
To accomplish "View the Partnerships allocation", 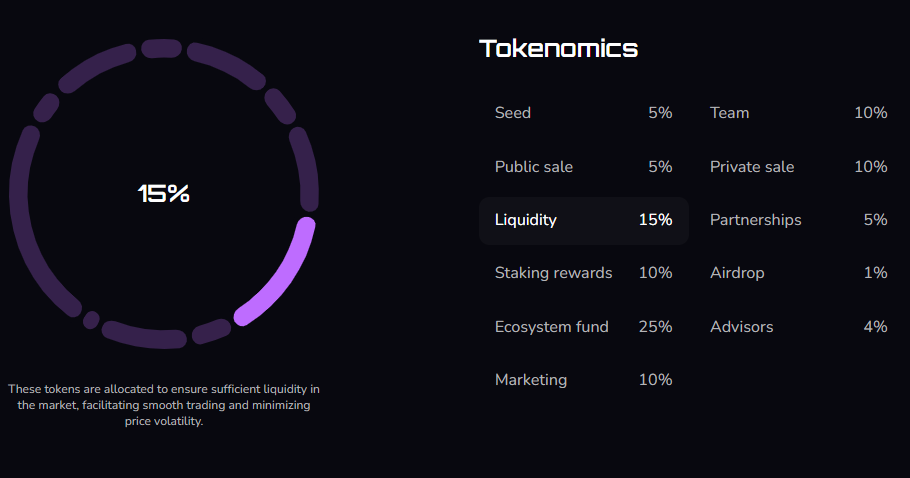I will [798, 220].
